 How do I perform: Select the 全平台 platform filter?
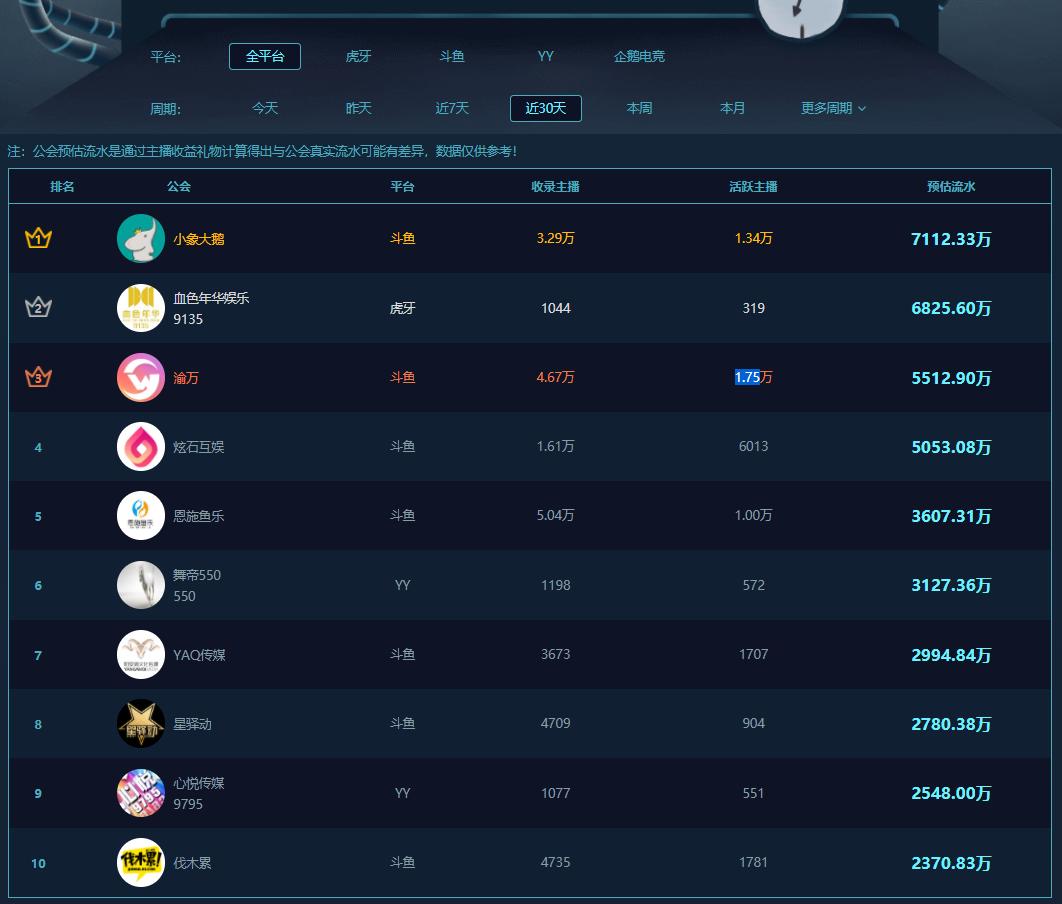(265, 56)
